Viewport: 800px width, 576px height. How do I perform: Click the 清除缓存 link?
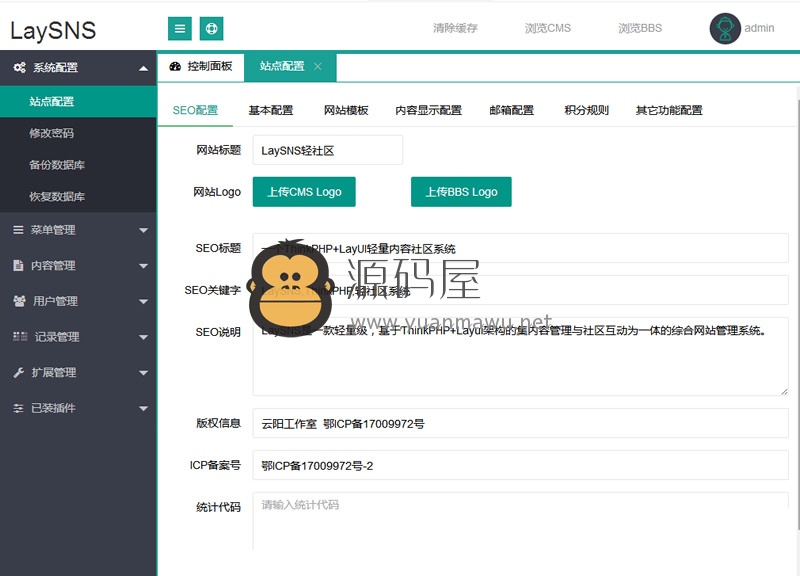tap(455, 28)
